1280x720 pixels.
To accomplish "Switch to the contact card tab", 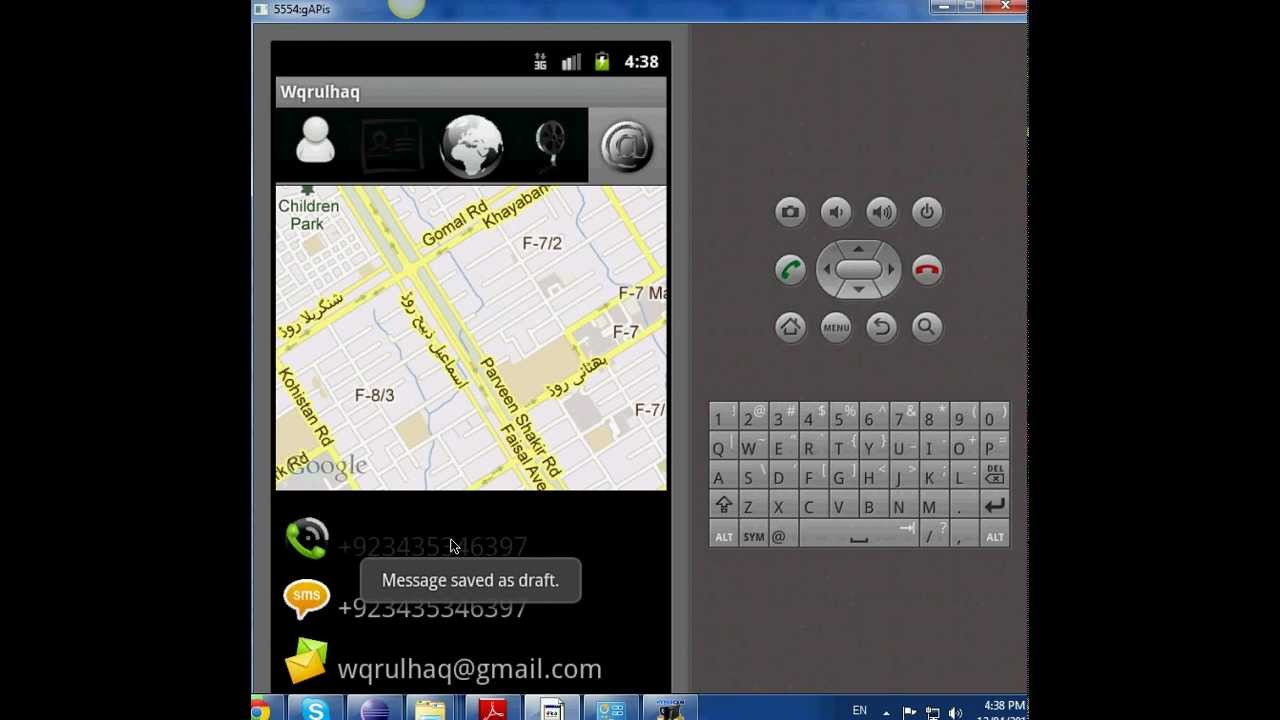I will [x=392, y=146].
